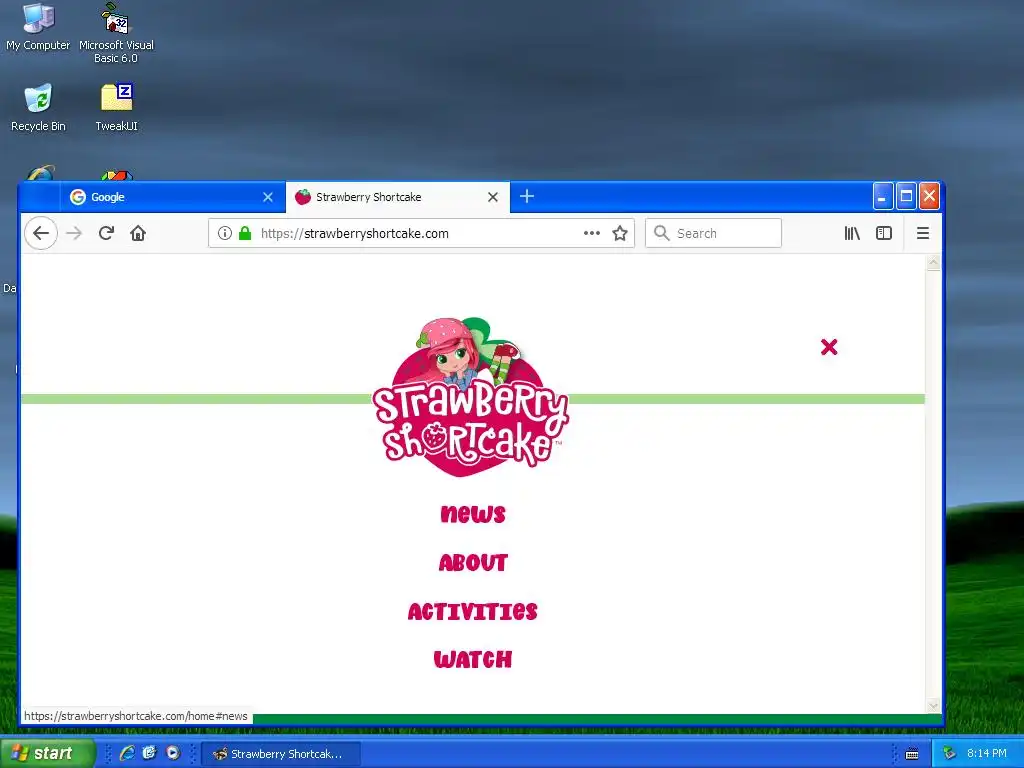Open page actions three-dot menu
Viewport: 1024px width, 768px height.
[x=592, y=233]
